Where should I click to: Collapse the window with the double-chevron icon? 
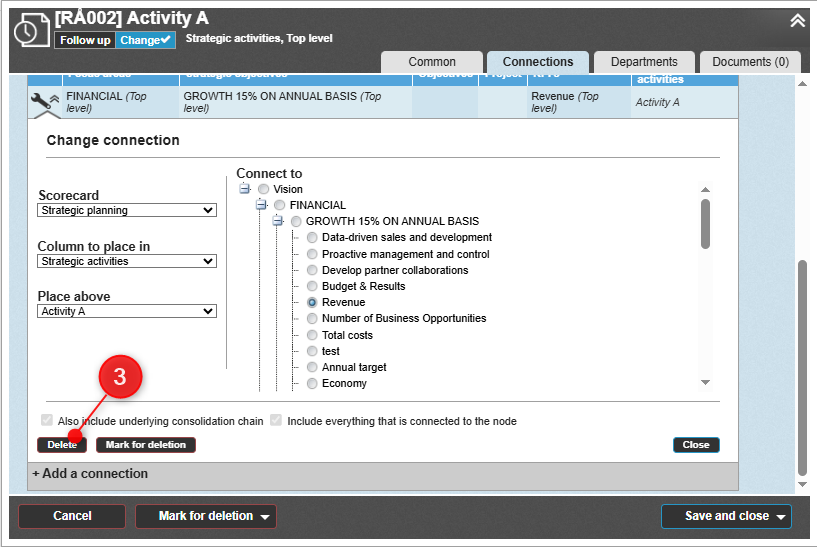click(x=797, y=20)
